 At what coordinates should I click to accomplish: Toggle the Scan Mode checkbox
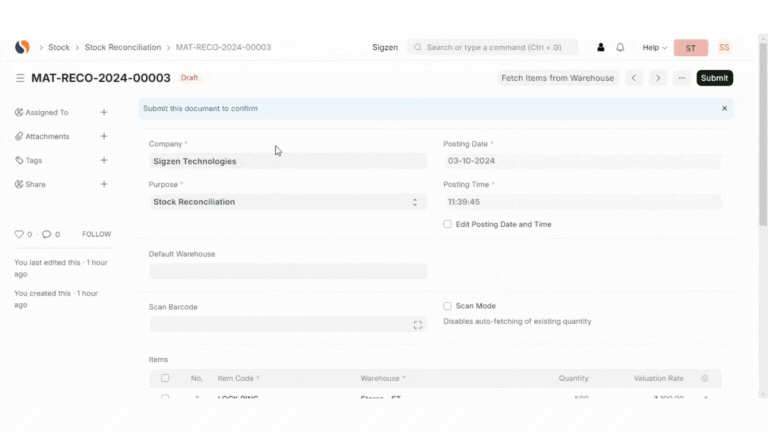pyautogui.click(x=448, y=306)
